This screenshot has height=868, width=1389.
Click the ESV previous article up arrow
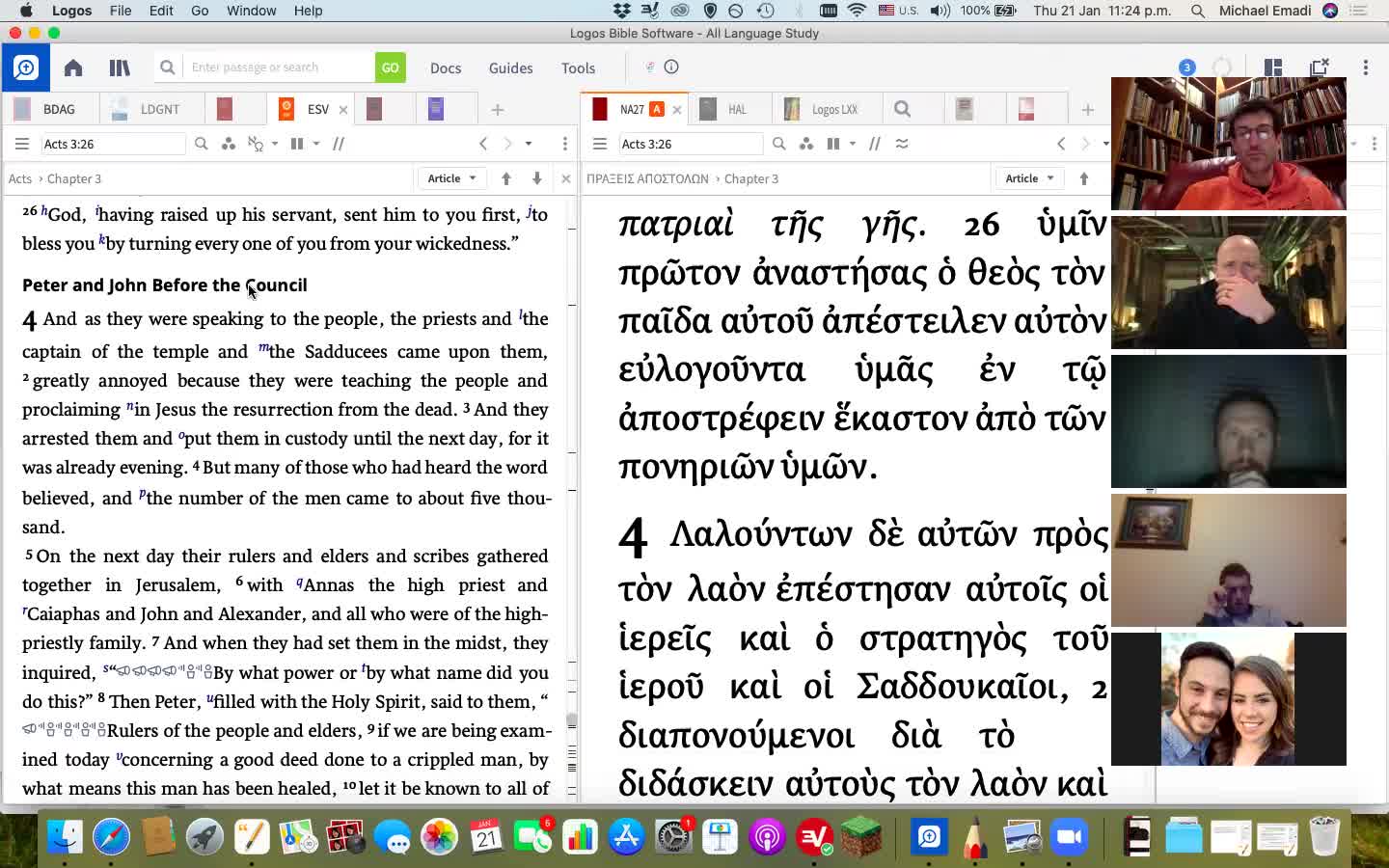pos(506,178)
